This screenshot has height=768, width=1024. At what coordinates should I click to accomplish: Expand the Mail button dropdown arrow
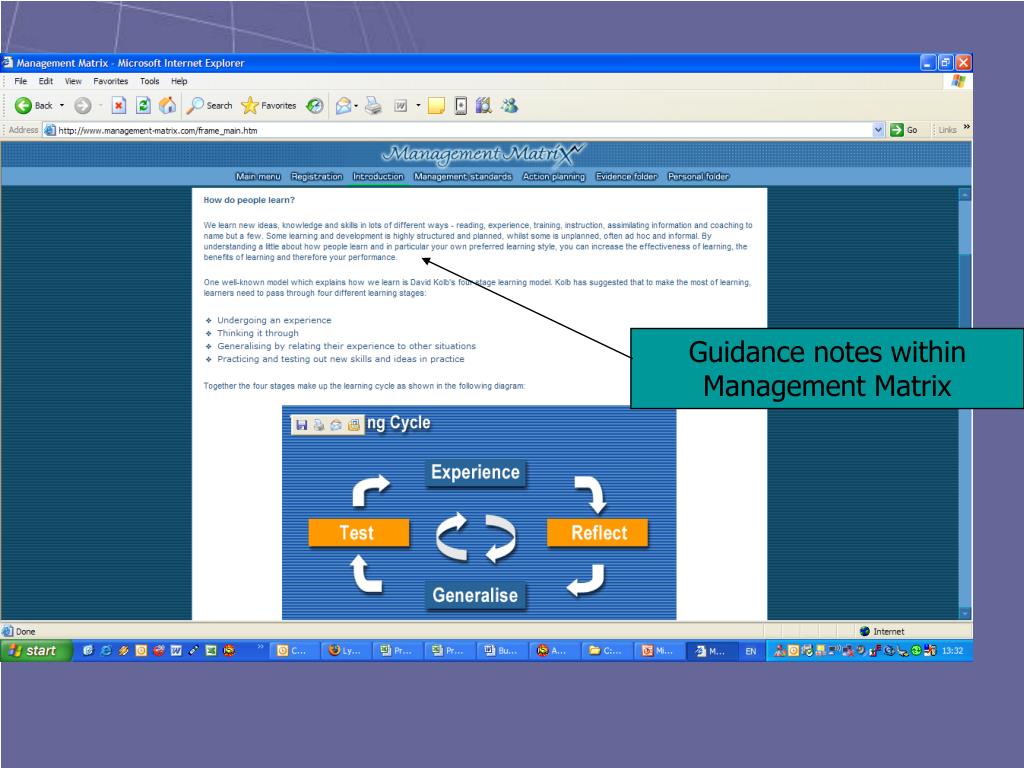coord(356,105)
